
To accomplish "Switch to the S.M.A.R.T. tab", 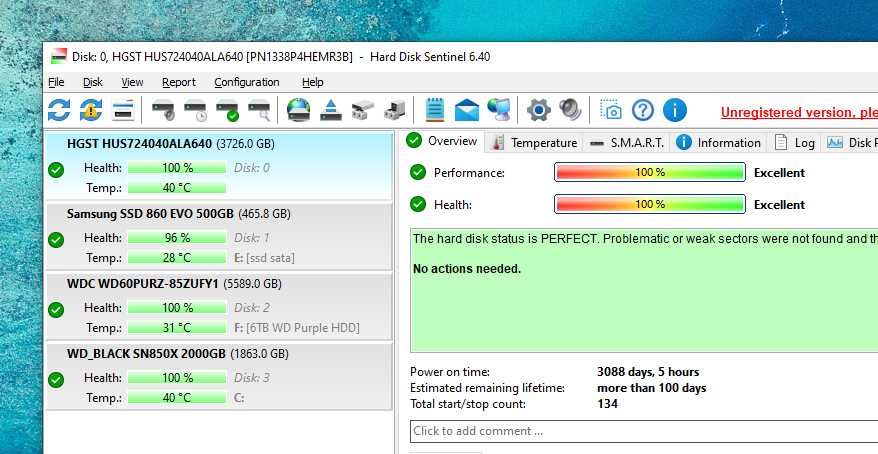I will 627,143.
